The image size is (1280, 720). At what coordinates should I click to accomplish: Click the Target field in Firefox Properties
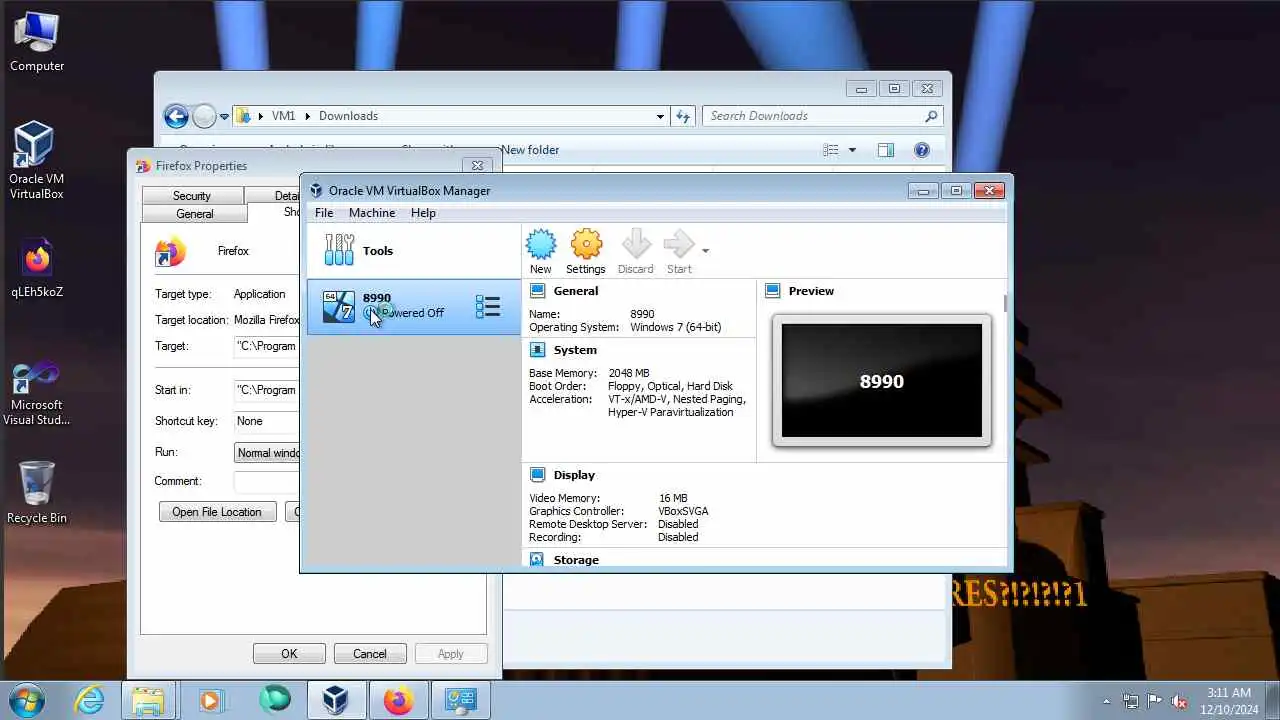point(266,346)
